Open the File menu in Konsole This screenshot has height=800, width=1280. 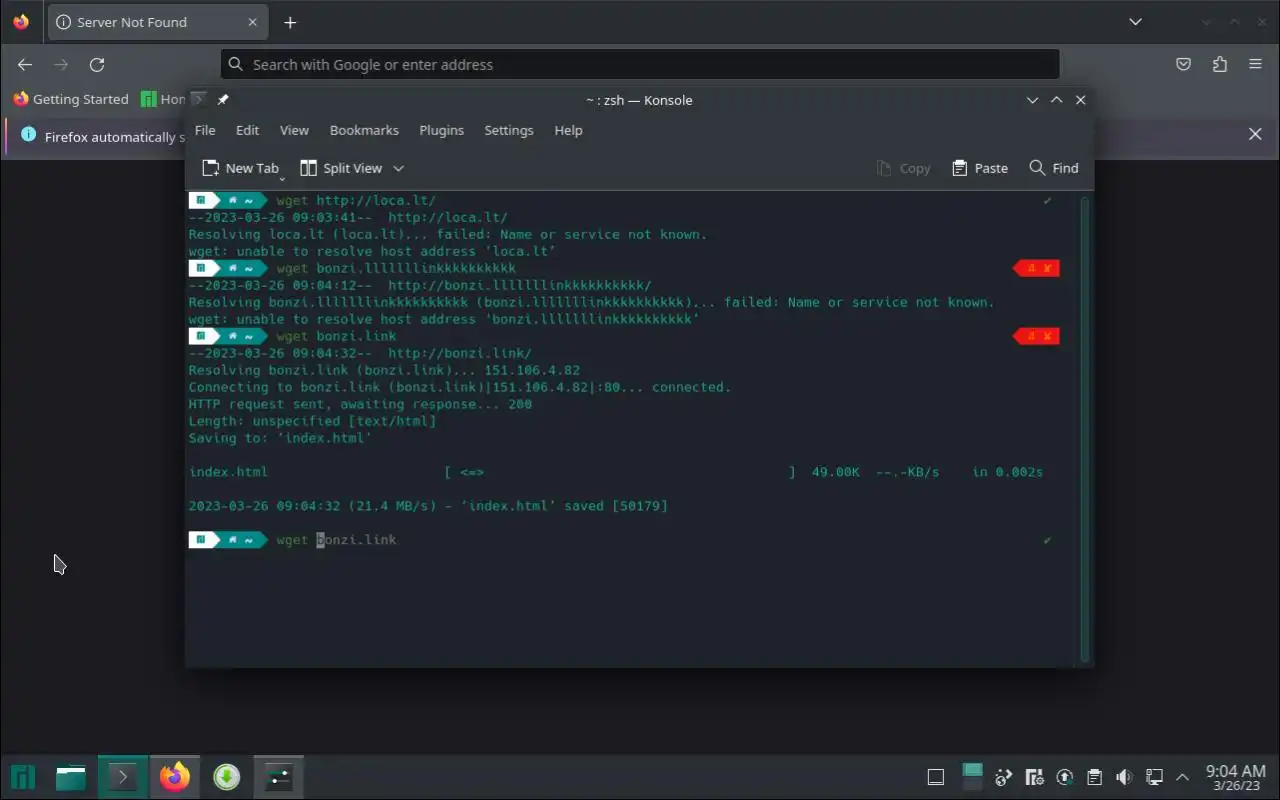(205, 130)
